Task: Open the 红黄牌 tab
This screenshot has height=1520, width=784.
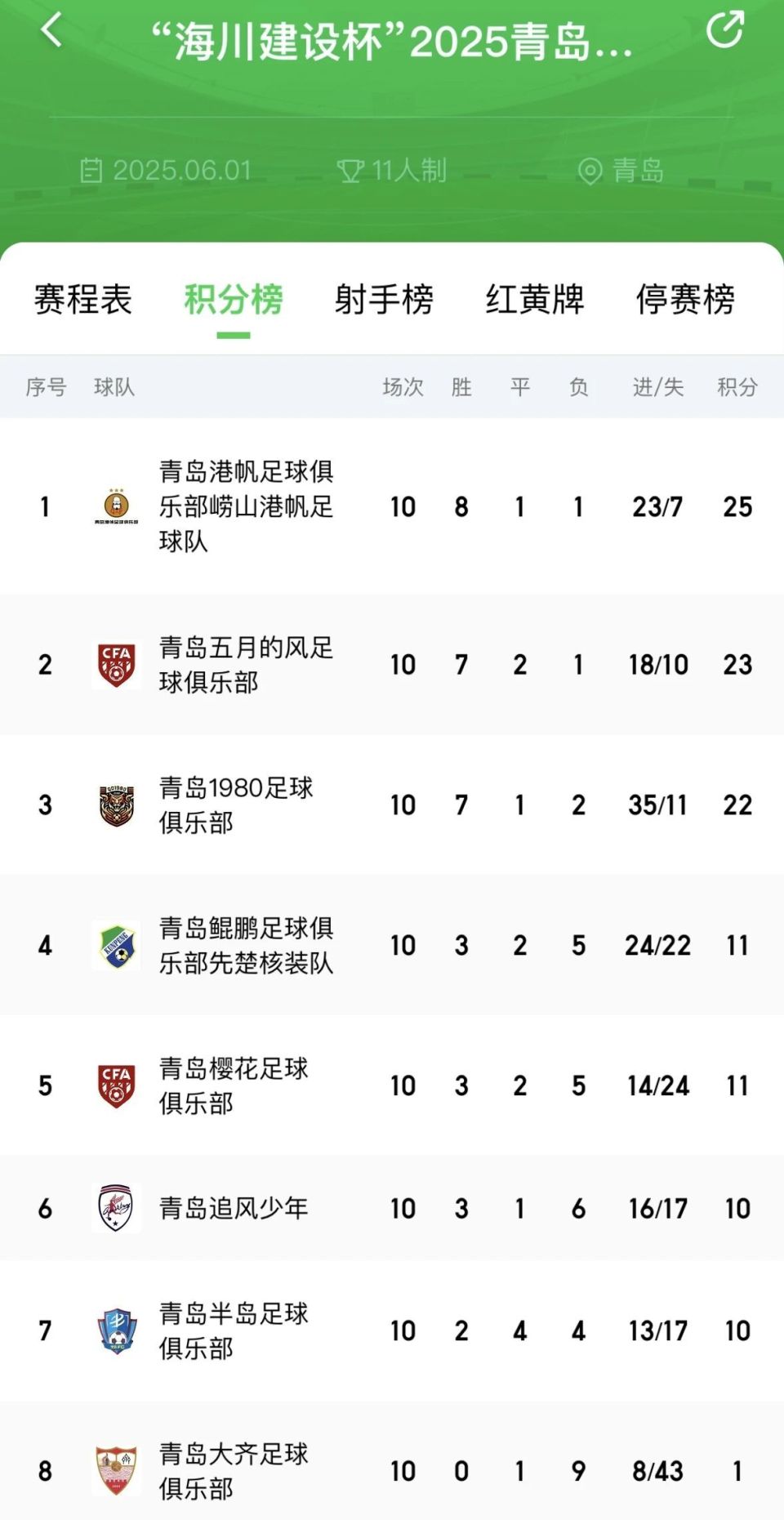Action: (535, 300)
